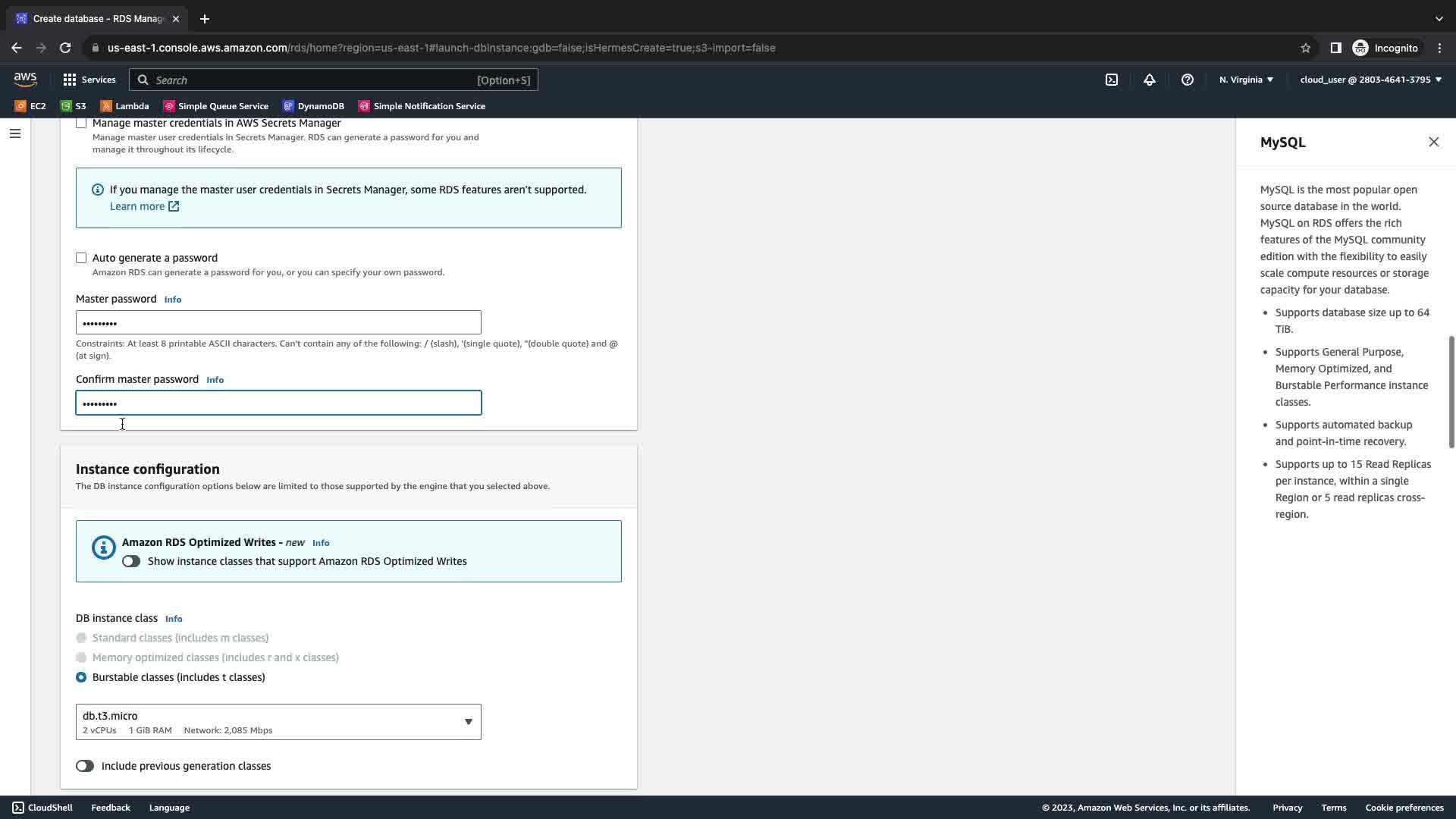
Task: Open the AWS help question mark icon
Action: click(x=1188, y=80)
